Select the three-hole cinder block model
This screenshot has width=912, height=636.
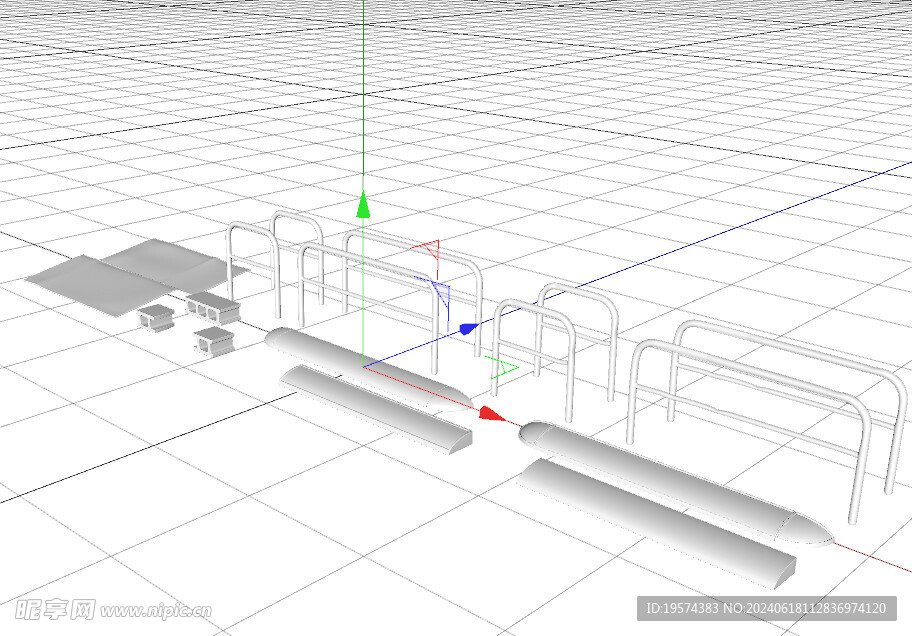click(213, 307)
